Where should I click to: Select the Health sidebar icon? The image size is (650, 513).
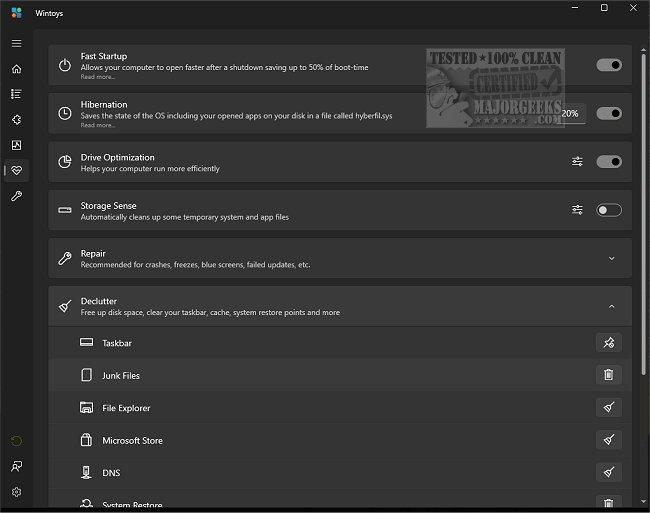coord(17,170)
